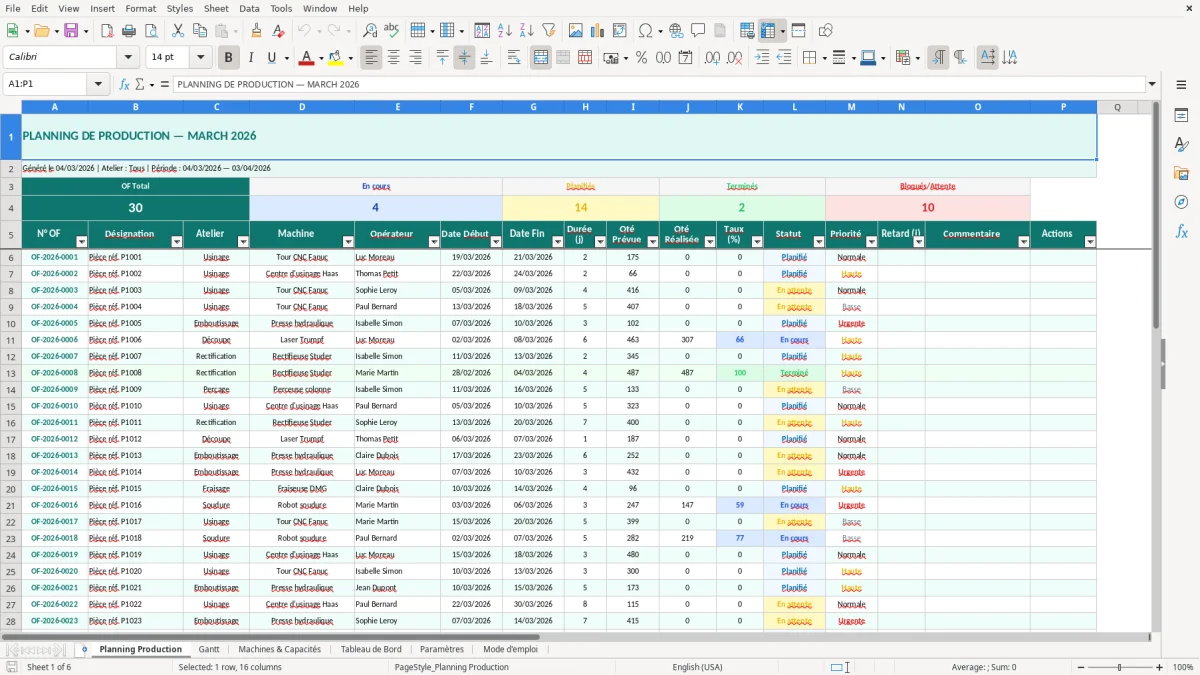Open the Calibri font name dropdown
This screenshot has height=675, width=1200.
click(127, 58)
